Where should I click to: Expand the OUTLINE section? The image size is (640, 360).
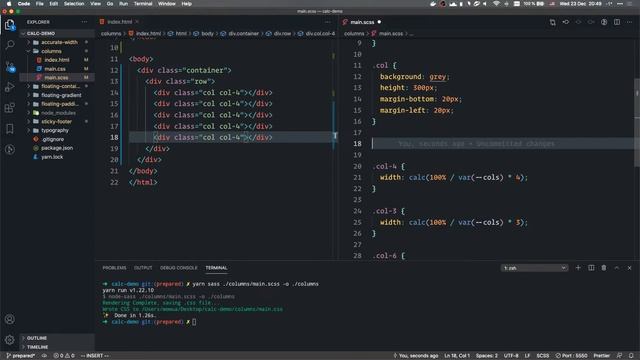tap(37, 338)
